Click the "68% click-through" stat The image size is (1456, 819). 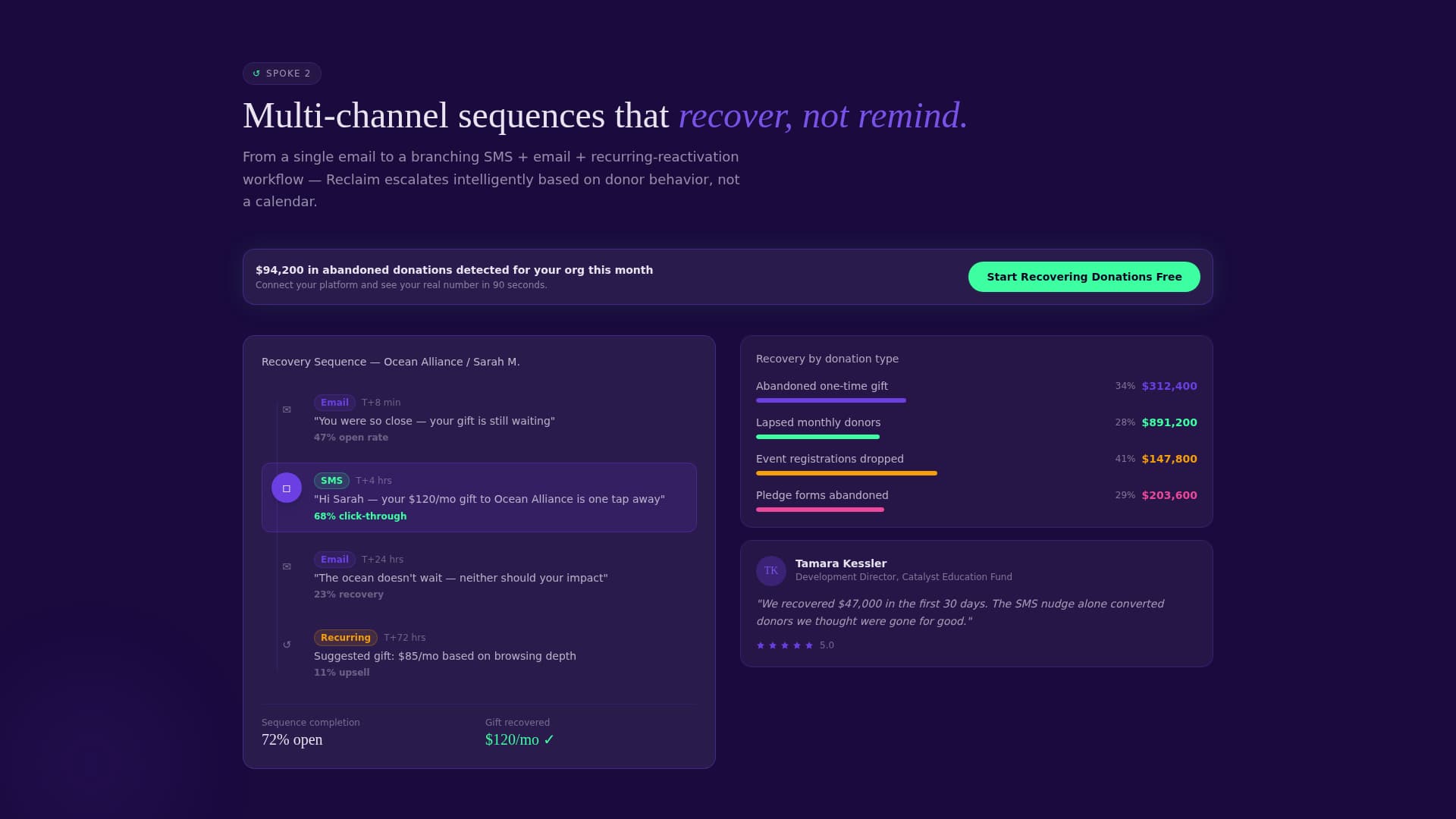coord(360,516)
